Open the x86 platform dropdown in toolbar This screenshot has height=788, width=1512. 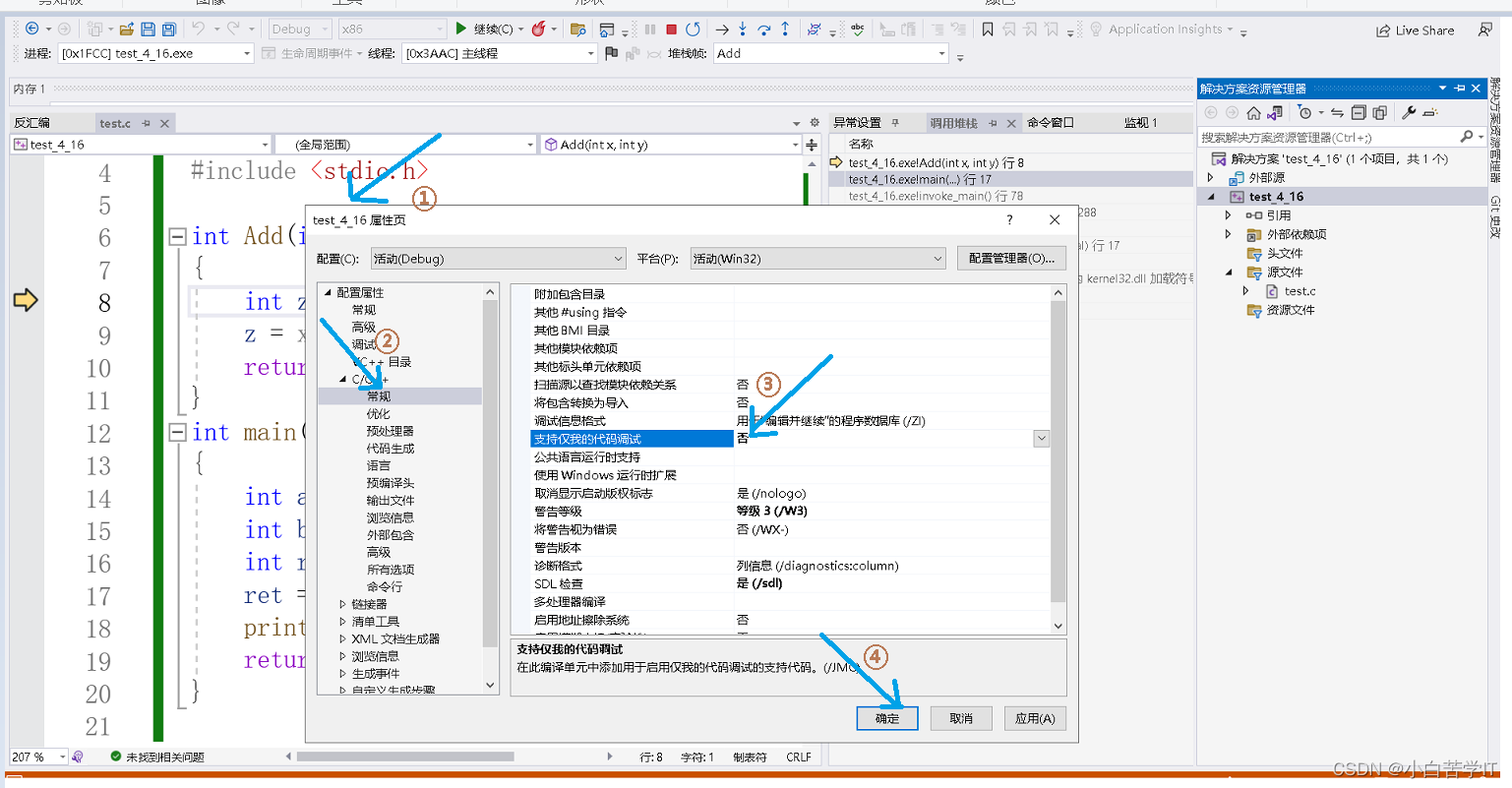[x=393, y=30]
